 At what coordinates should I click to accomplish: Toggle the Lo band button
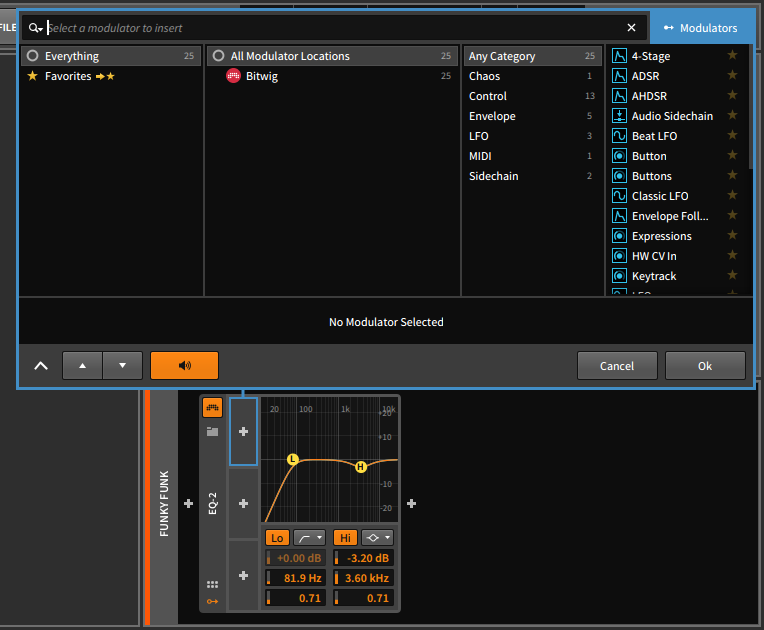point(277,538)
